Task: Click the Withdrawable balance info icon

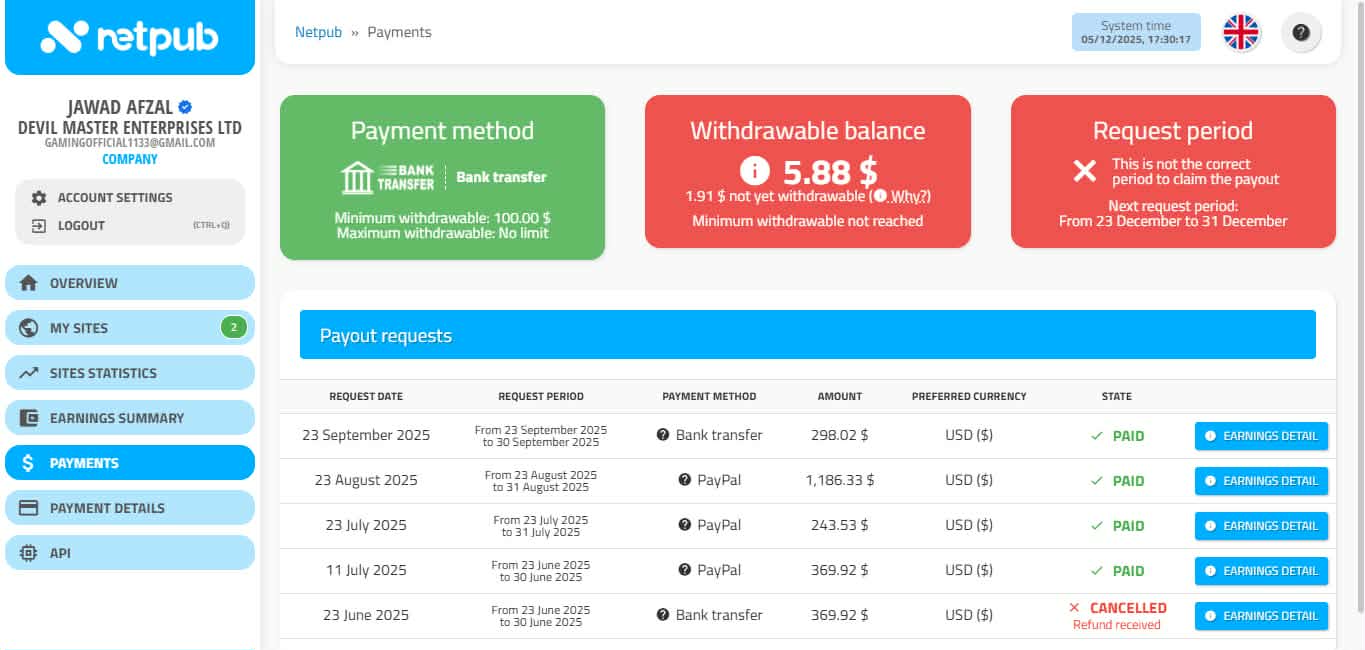Action: click(x=756, y=172)
